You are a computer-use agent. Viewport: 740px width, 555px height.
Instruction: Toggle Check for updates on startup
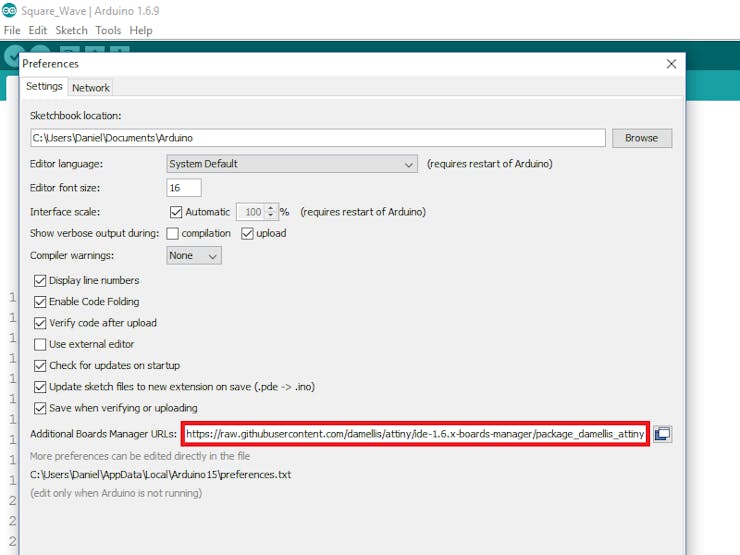point(40,366)
